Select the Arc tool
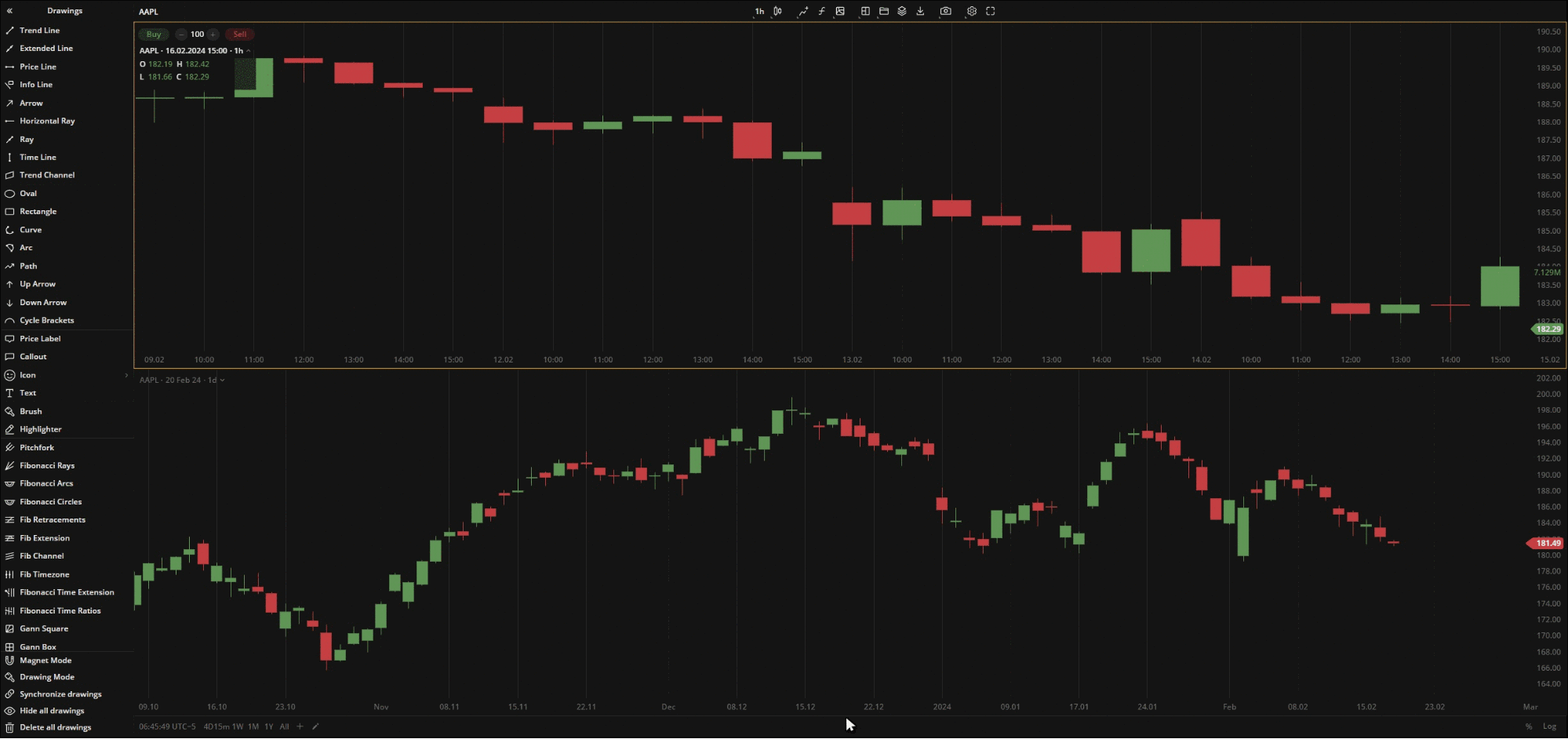The width and height of the screenshot is (1568, 739). [x=26, y=248]
